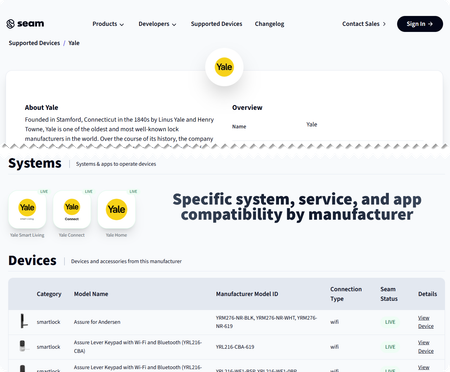Expand the Developers menu
The width and height of the screenshot is (450, 372).
(157, 24)
